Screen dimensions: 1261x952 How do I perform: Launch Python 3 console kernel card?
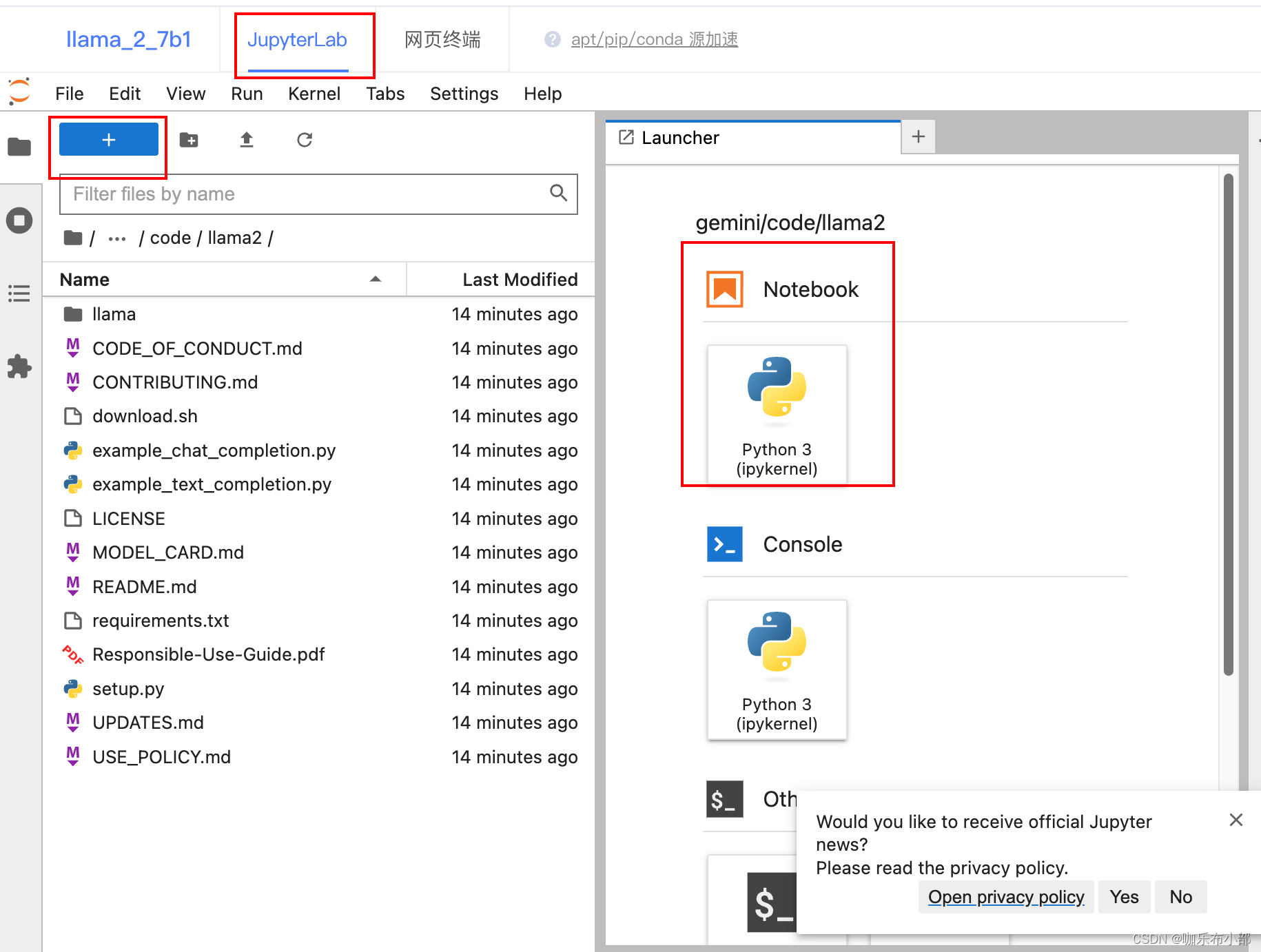click(777, 670)
